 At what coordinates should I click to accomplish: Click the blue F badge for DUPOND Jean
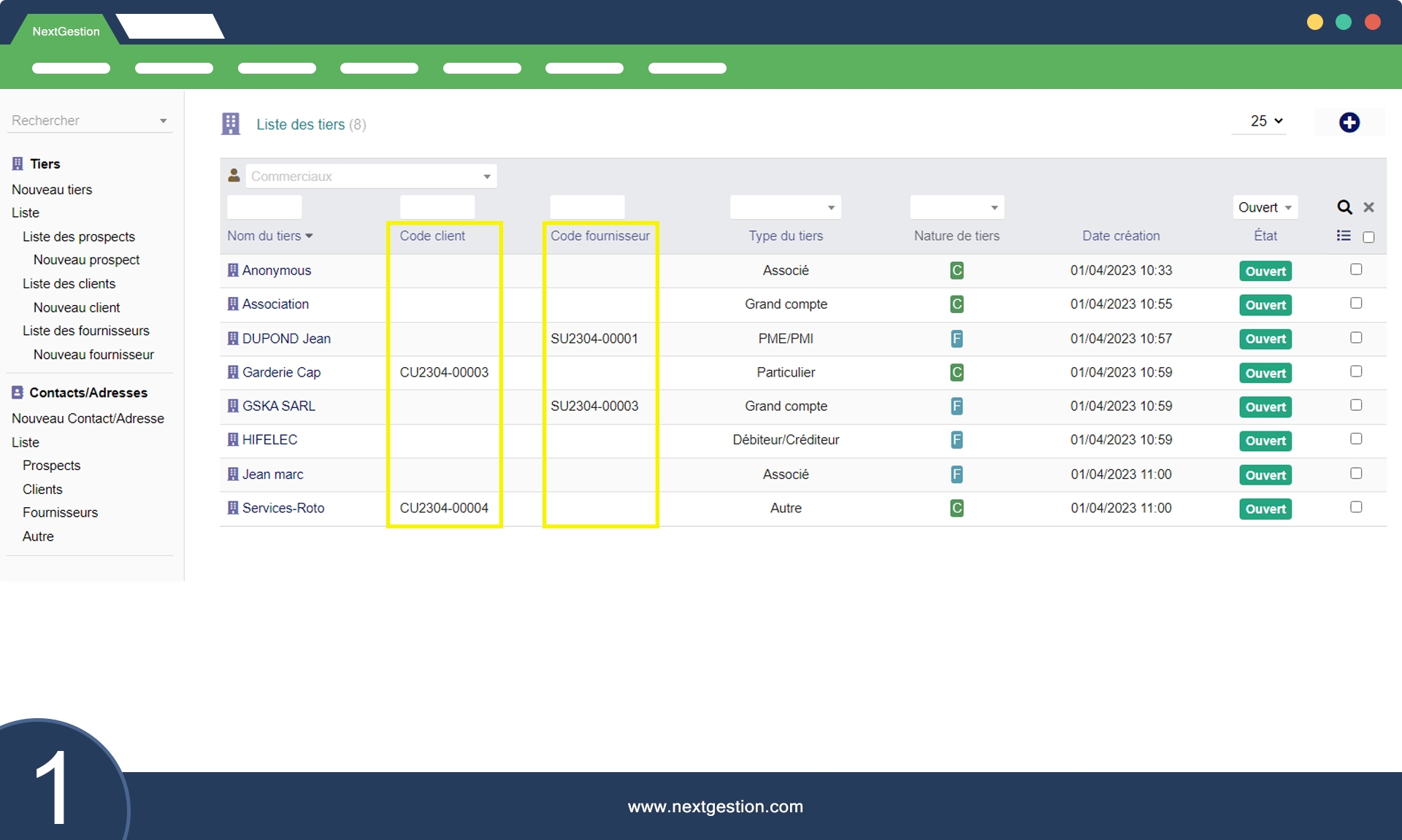click(957, 339)
